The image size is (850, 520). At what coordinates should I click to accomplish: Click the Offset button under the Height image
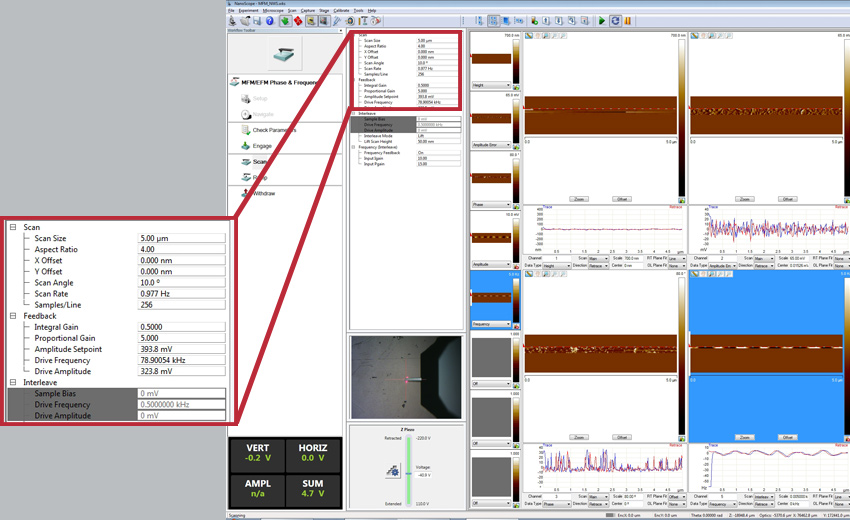point(622,199)
